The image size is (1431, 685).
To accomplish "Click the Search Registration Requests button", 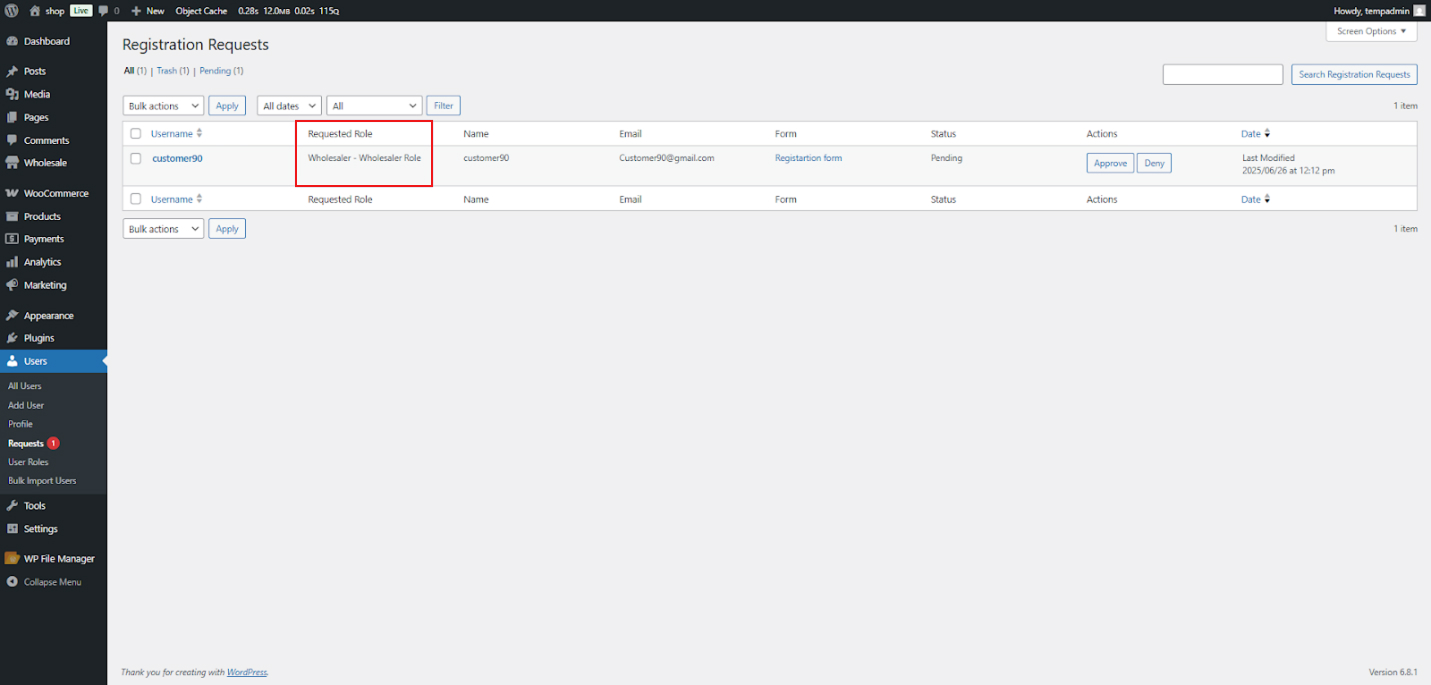I will pyautogui.click(x=1354, y=74).
